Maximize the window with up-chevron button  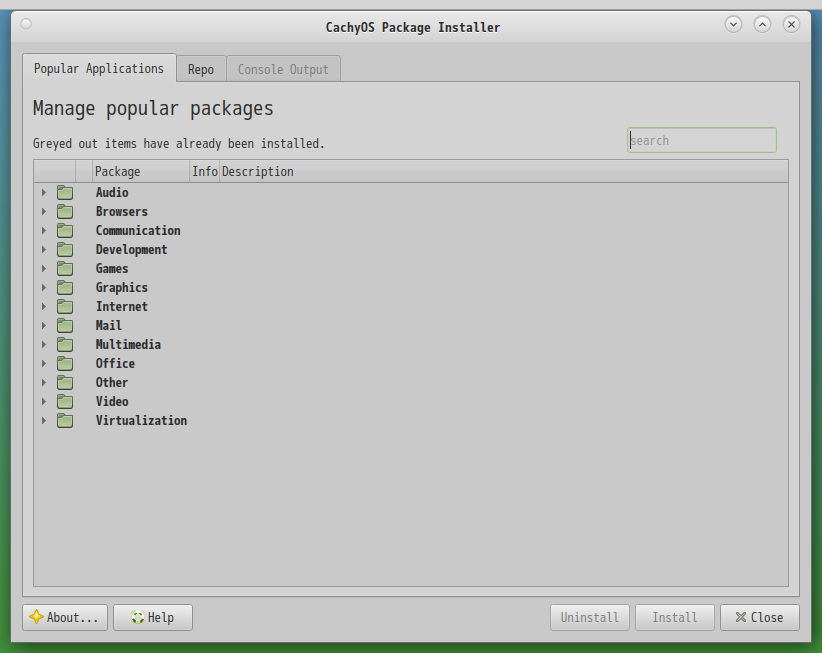(x=762, y=24)
